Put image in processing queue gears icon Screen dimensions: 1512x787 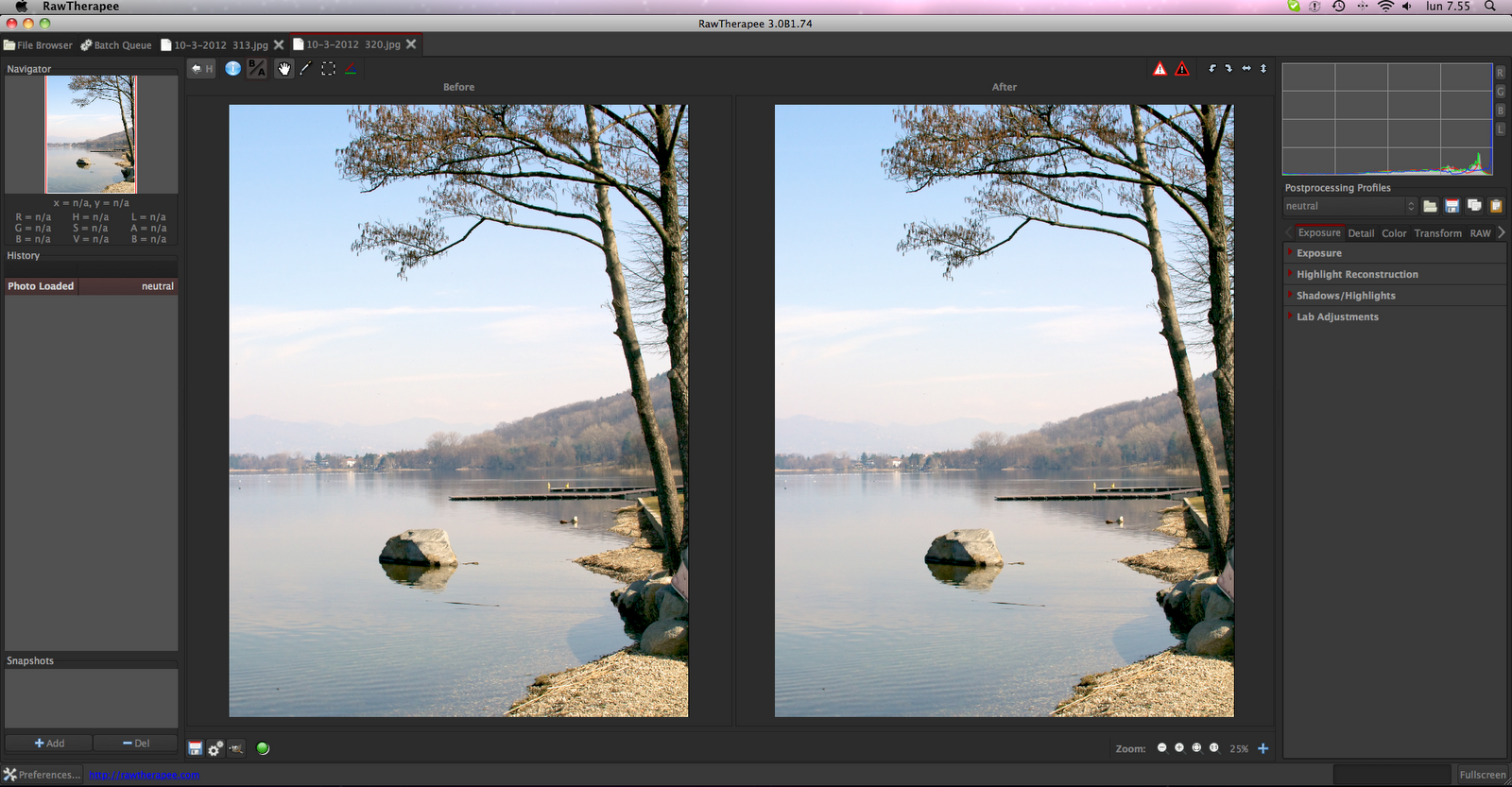[215, 748]
